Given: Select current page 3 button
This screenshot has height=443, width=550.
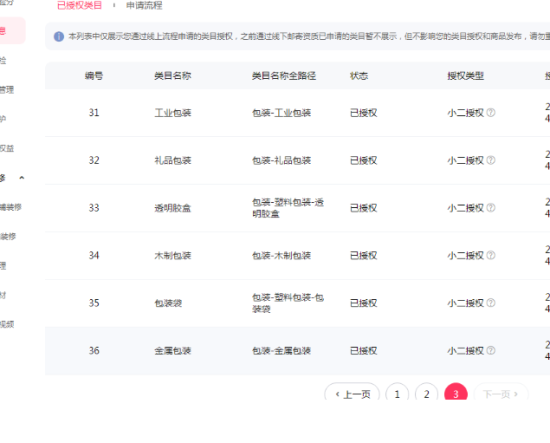Looking at the screenshot, I should point(456,394).
